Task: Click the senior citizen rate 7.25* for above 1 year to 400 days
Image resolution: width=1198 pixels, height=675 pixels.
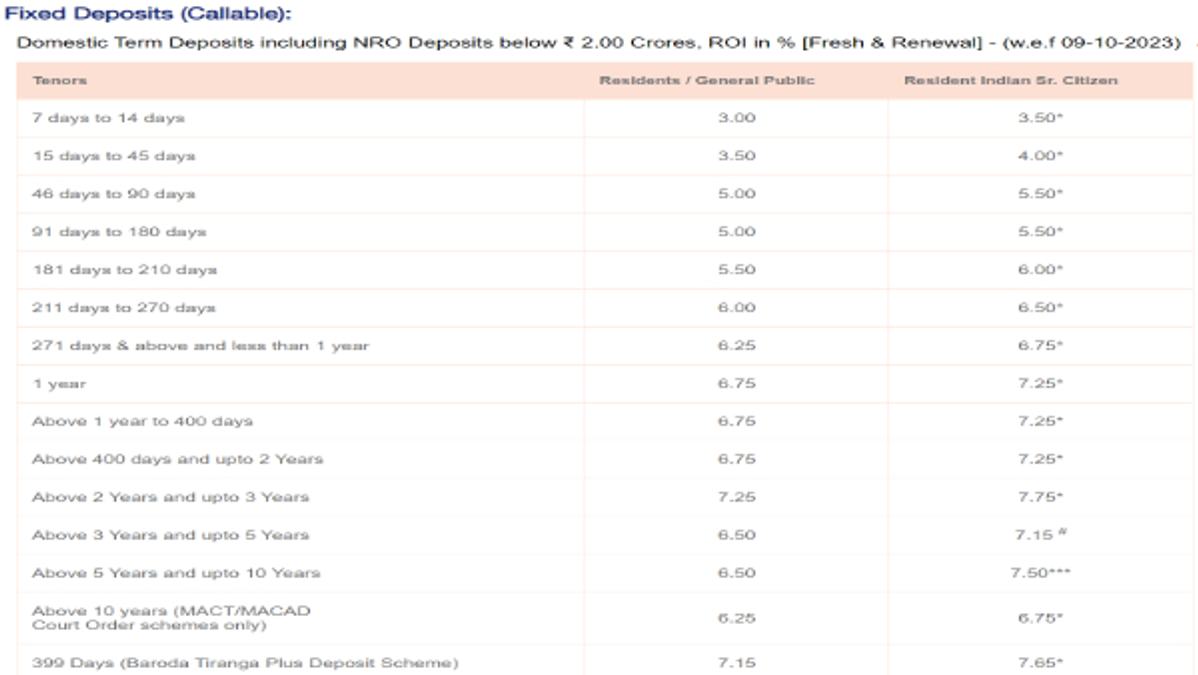Action: tap(1040, 421)
